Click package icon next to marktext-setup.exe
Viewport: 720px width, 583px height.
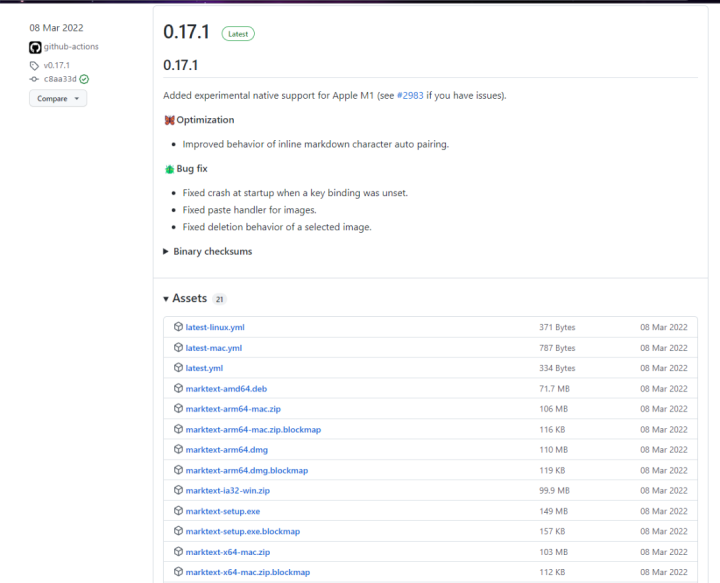[x=178, y=510]
